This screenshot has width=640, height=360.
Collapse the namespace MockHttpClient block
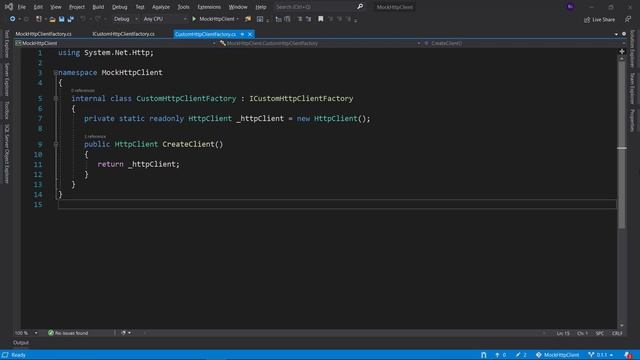(x=56, y=73)
